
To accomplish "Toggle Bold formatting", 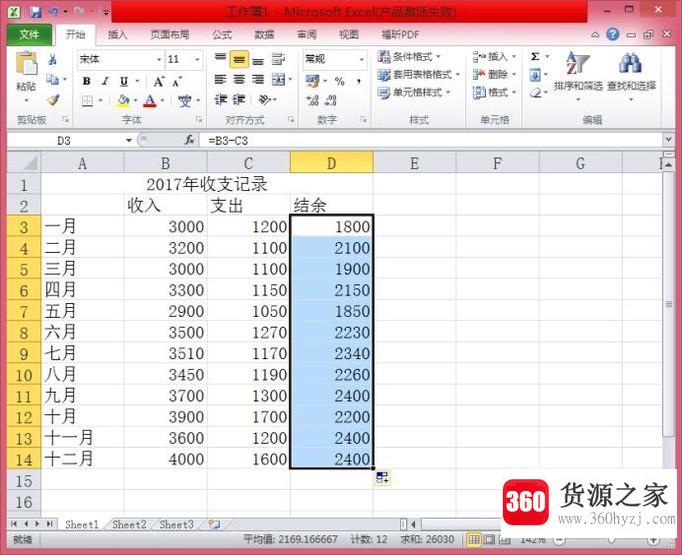I will (87, 81).
